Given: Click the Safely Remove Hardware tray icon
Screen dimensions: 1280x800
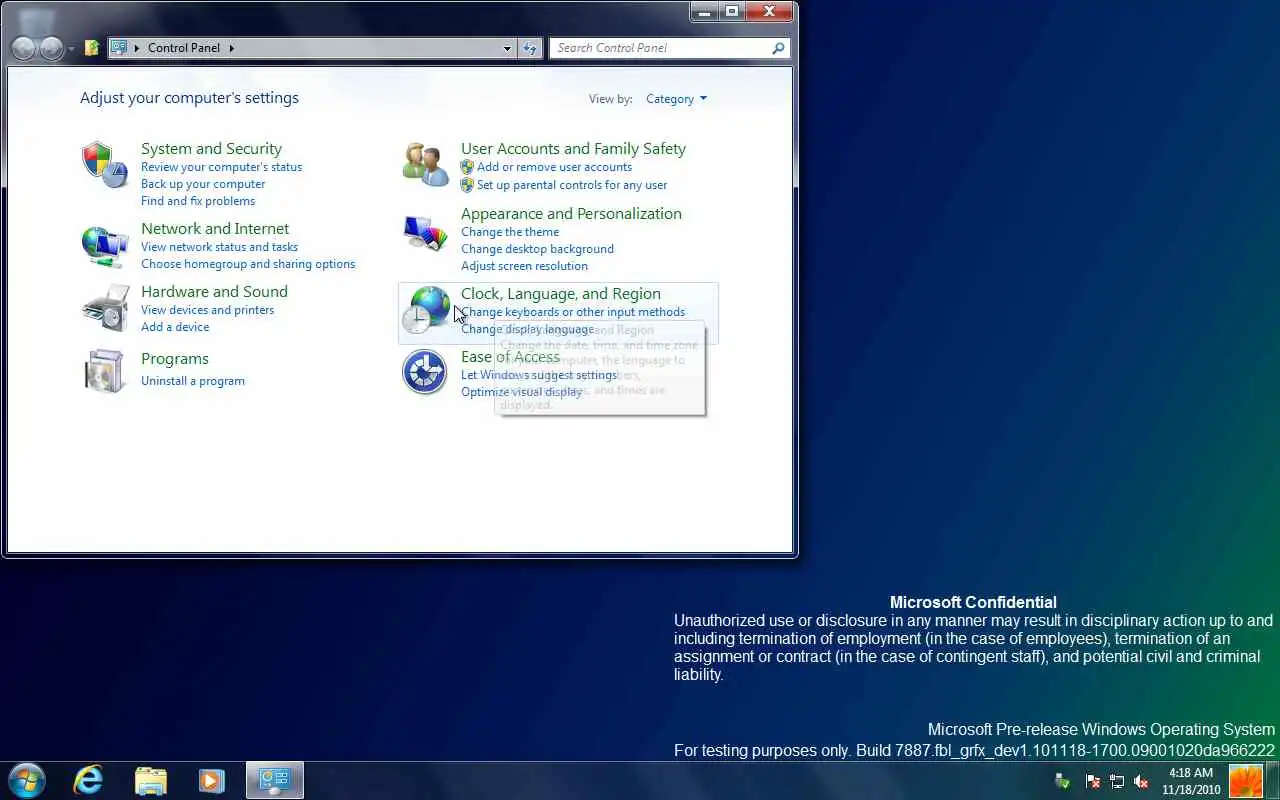Looking at the screenshot, I should click(x=1063, y=781).
